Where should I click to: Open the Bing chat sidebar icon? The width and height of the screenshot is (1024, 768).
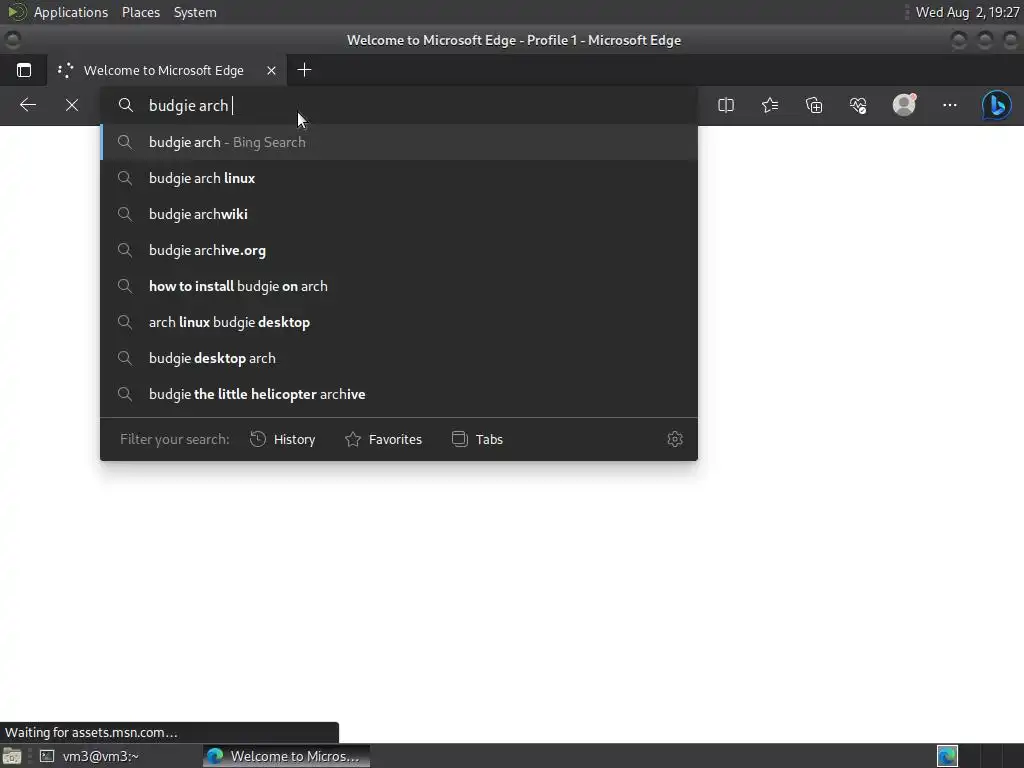pos(997,105)
